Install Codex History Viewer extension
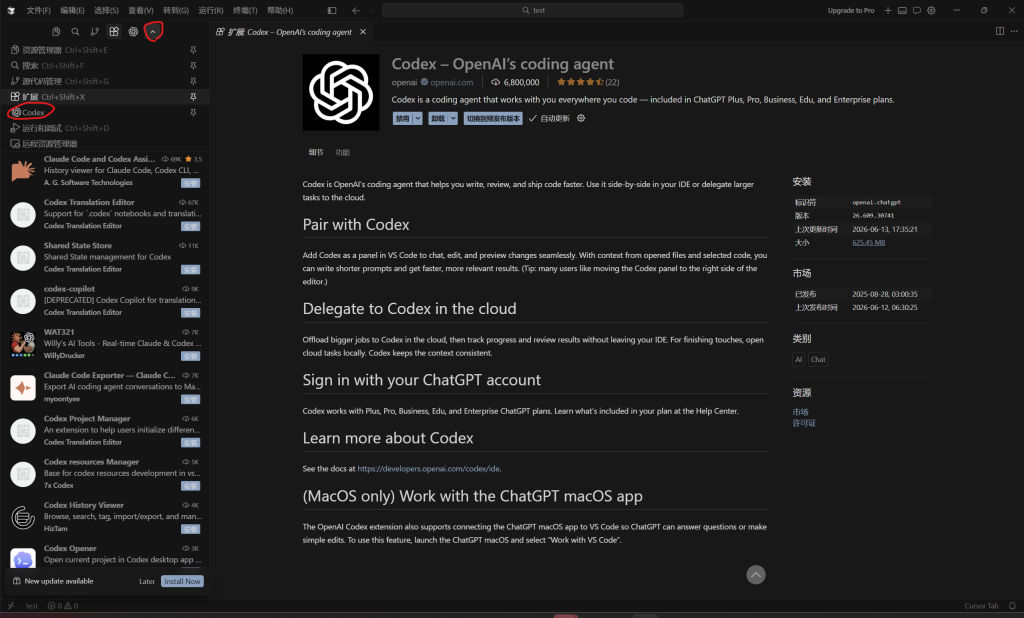Viewport: 1024px width, 618px height. point(191,529)
